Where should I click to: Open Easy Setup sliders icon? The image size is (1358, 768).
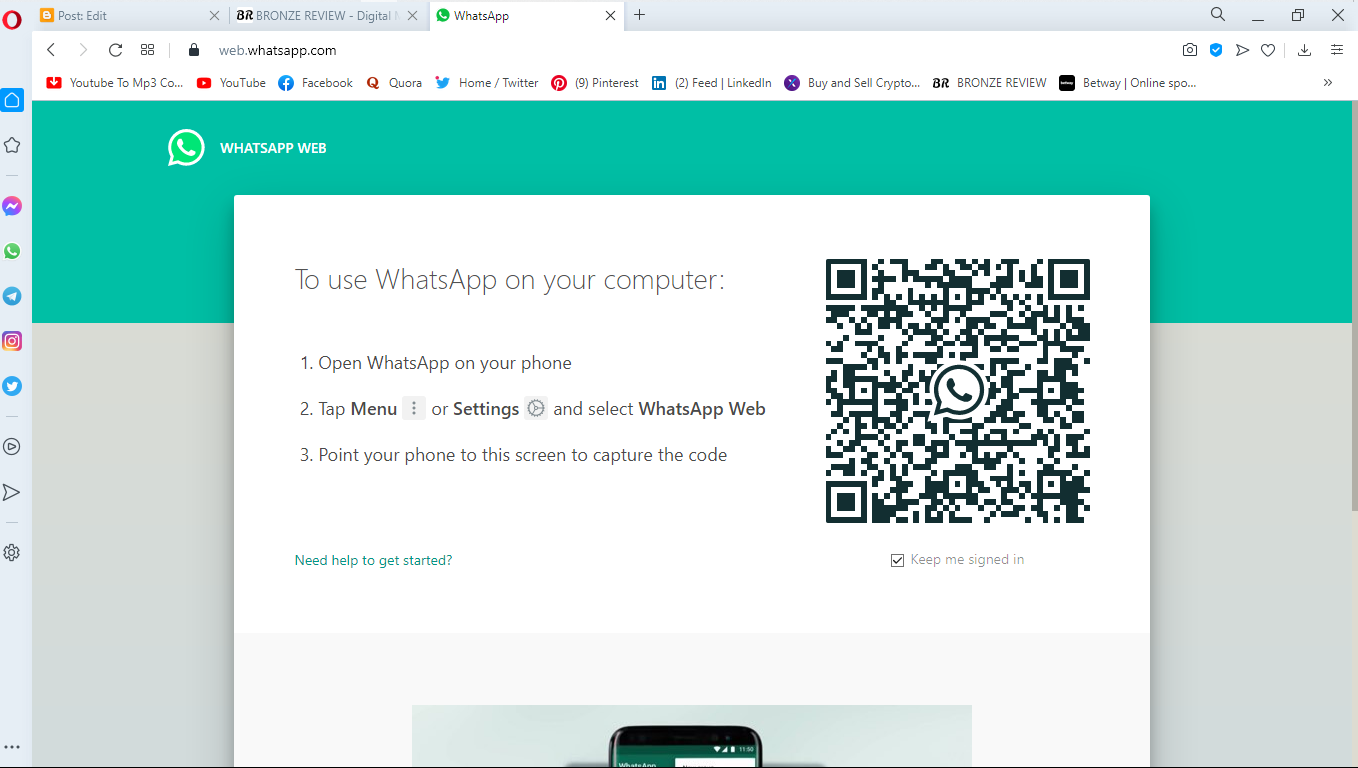click(x=1337, y=50)
